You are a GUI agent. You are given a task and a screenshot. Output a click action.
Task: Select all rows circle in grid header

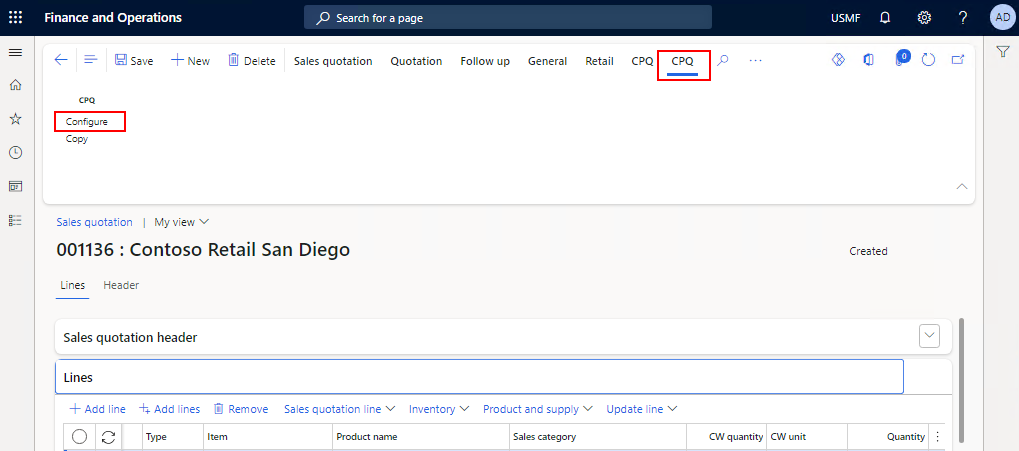pyautogui.click(x=80, y=437)
